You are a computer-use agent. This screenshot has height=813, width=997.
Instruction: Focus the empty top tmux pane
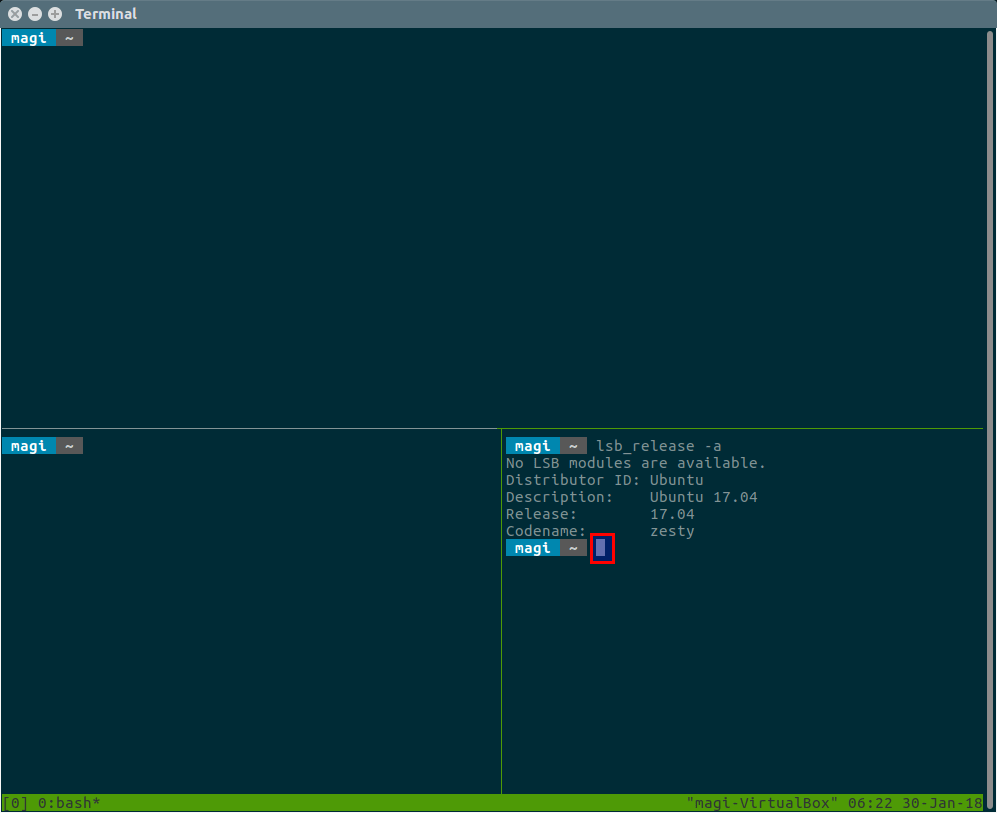click(490, 230)
